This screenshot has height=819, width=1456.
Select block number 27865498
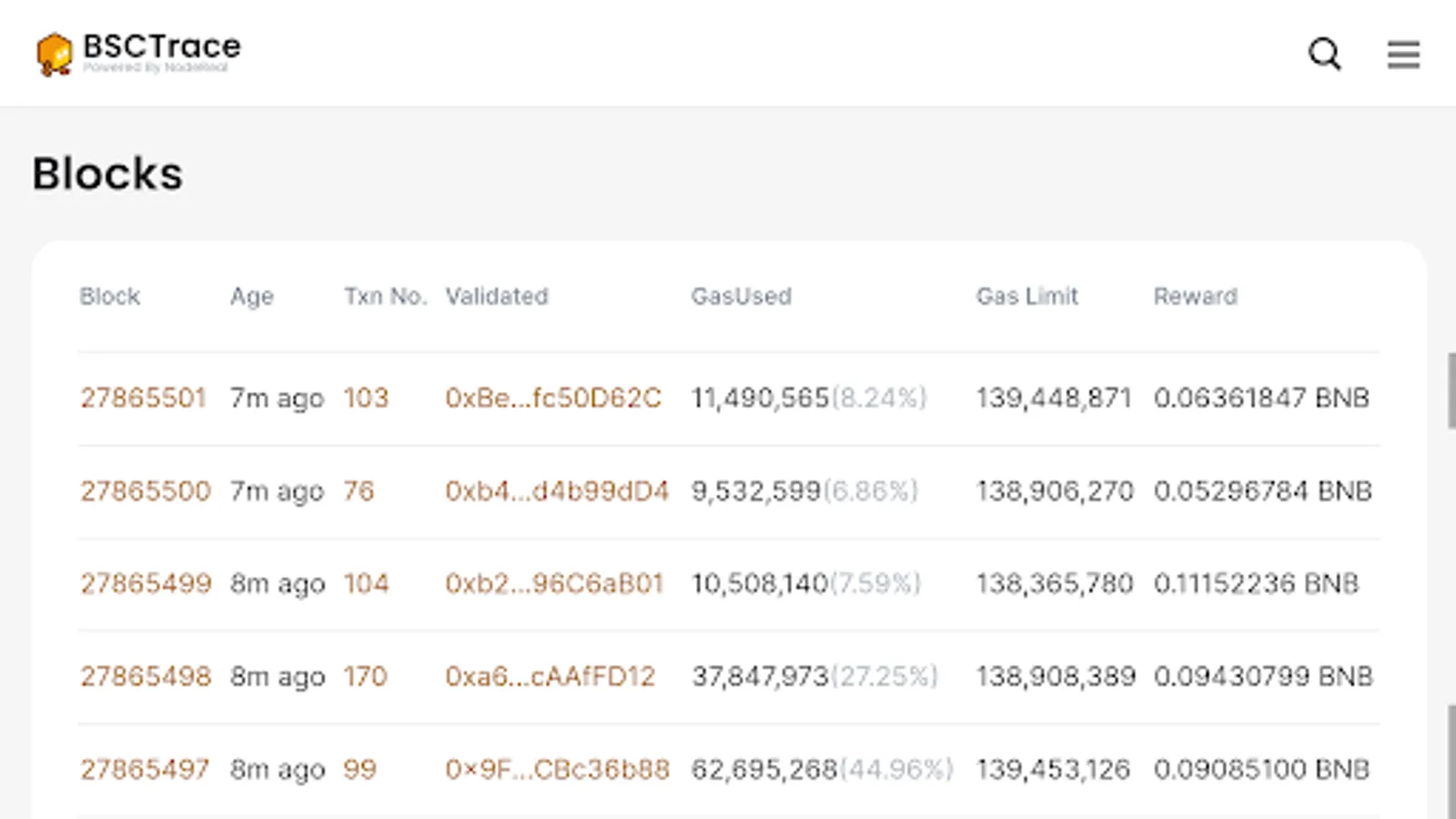click(146, 676)
